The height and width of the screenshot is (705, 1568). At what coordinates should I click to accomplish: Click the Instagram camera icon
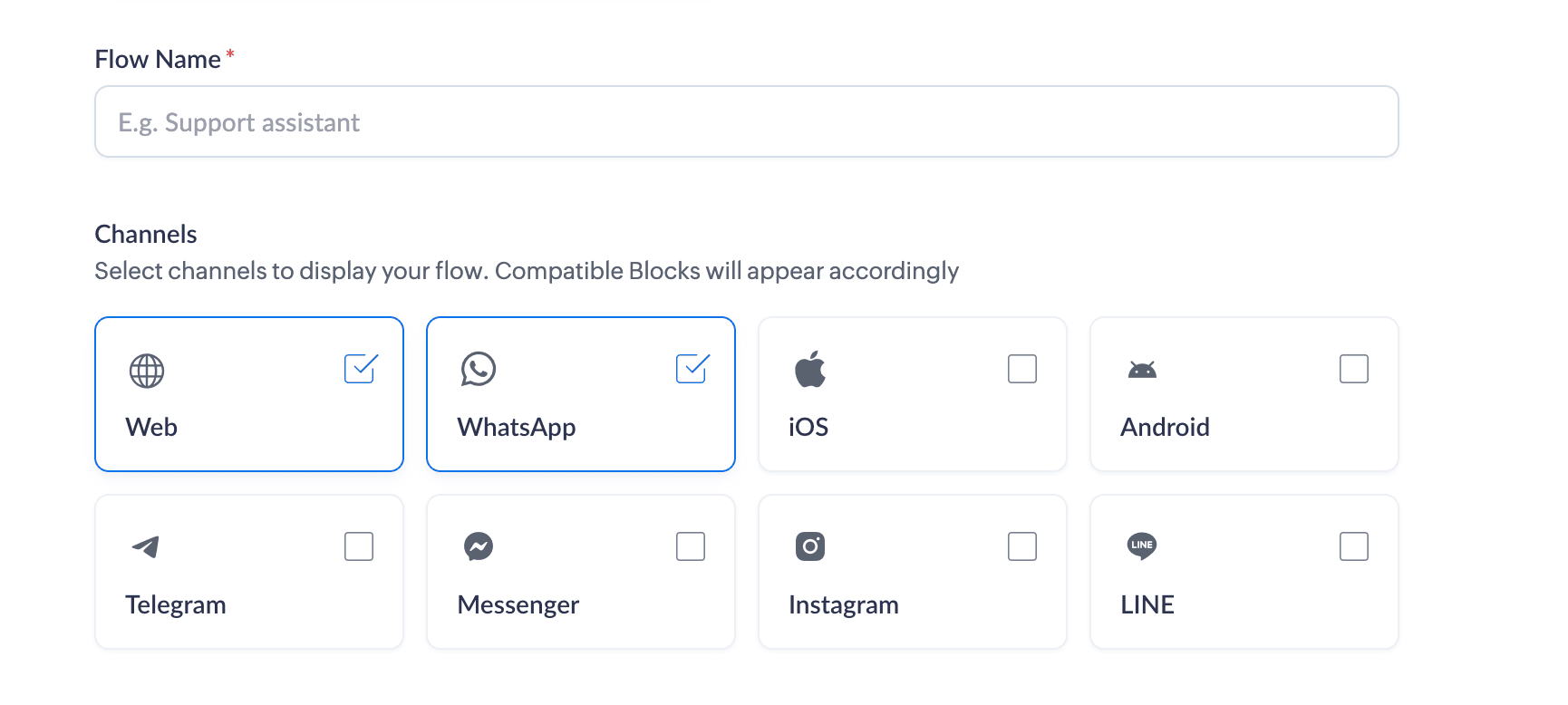click(x=810, y=546)
